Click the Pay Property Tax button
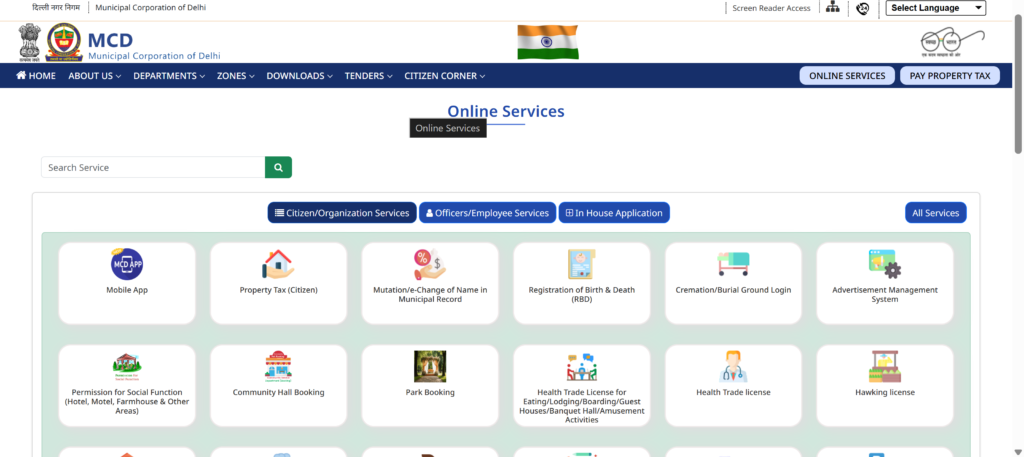Screen dimensions: 1024x457 click(949, 76)
